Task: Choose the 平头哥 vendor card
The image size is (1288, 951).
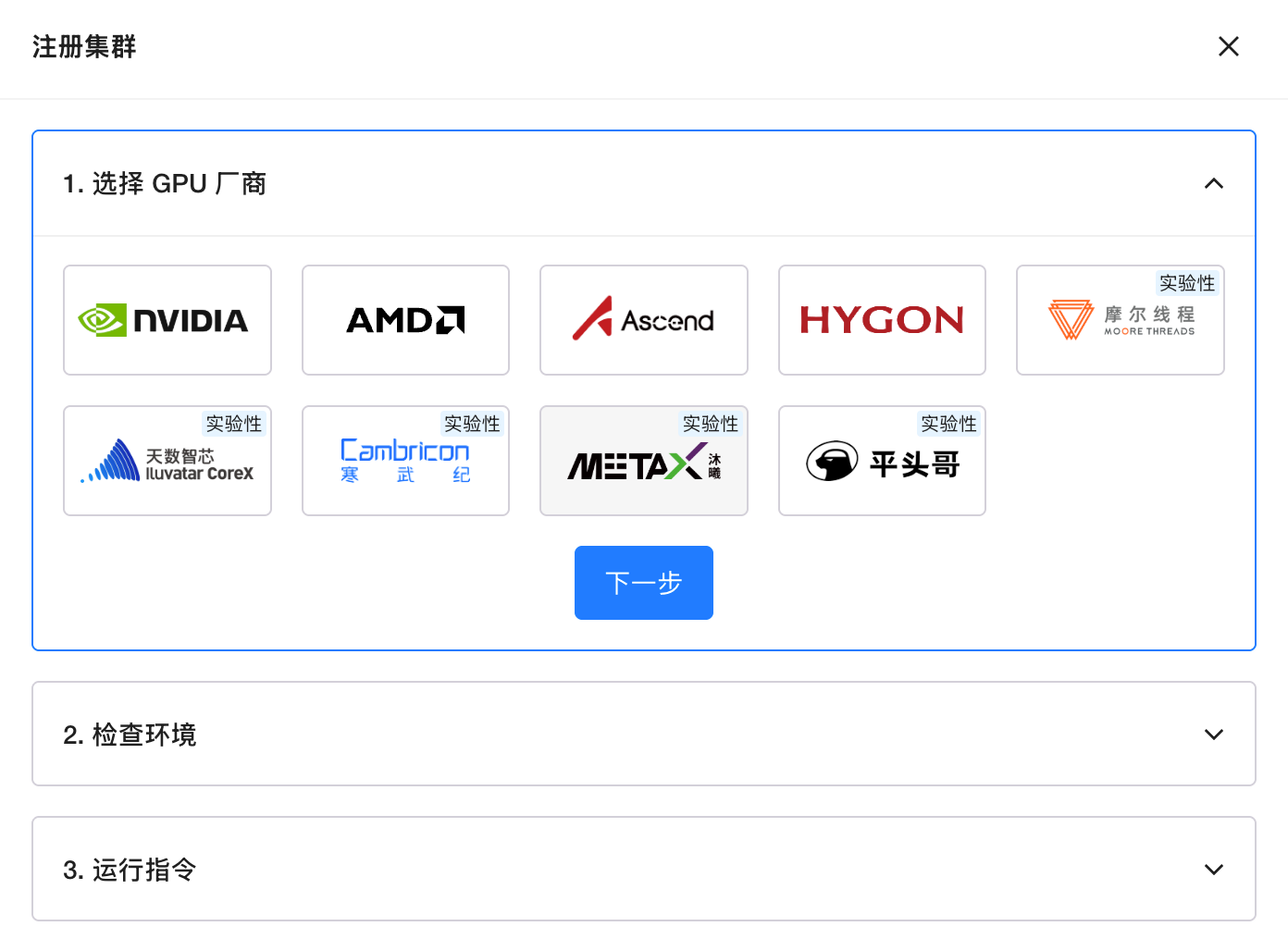Action: coord(882,463)
